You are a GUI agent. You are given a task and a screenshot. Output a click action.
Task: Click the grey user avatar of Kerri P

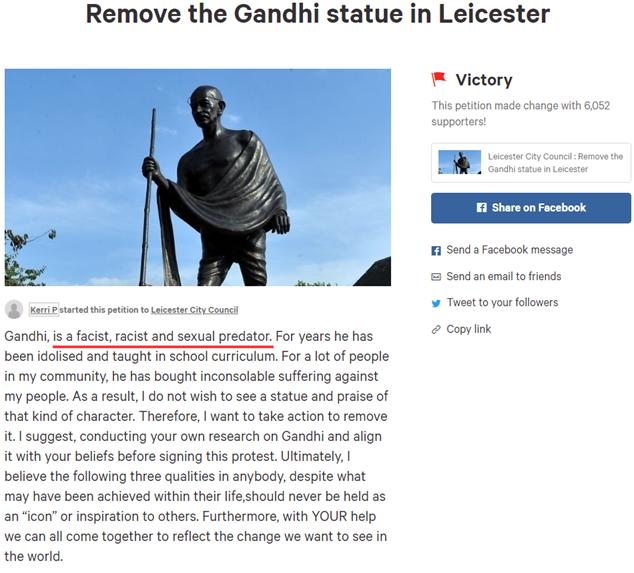pyautogui.click(x=14, y=310)
